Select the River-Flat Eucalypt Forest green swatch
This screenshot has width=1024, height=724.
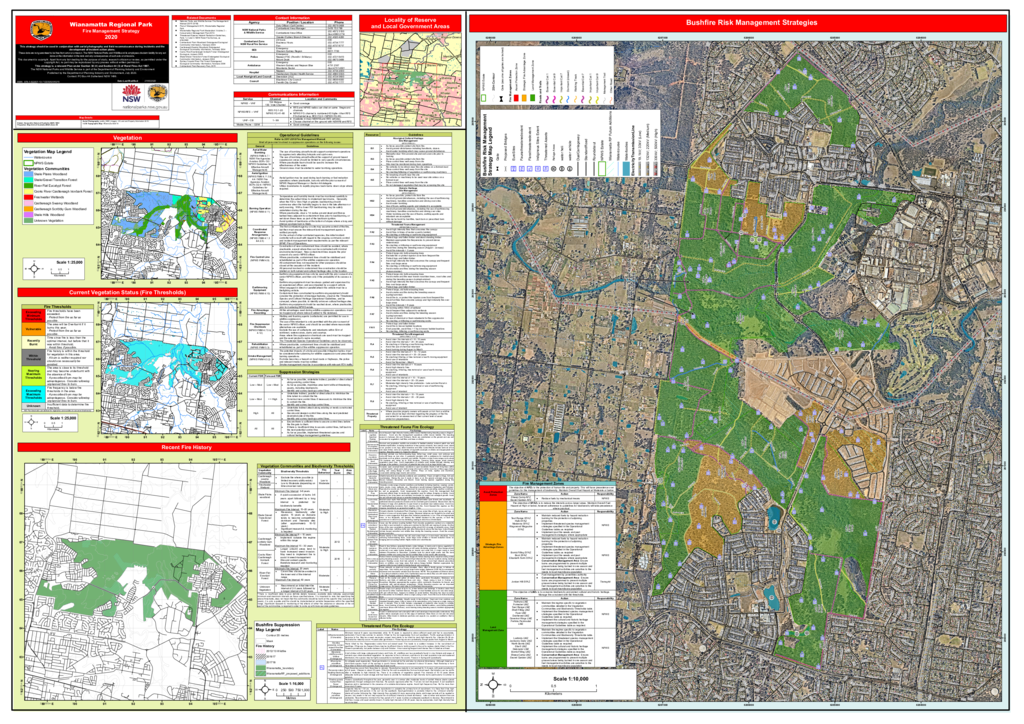pos(29,185)
